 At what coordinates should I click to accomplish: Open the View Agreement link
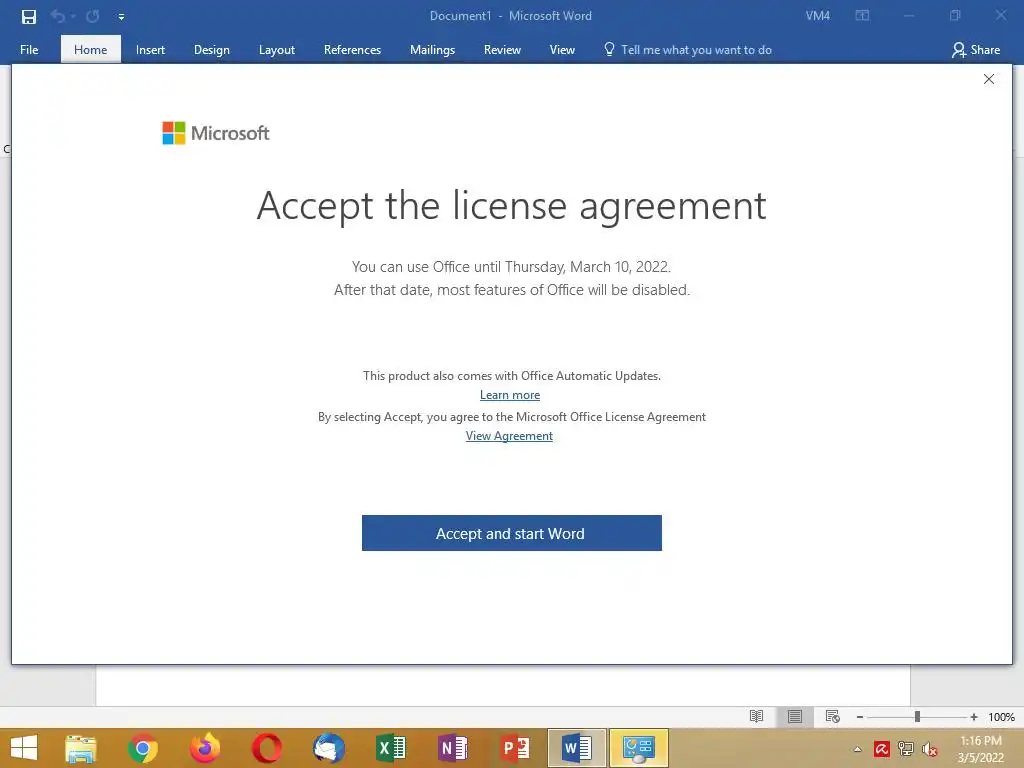[x=509, y=436]
